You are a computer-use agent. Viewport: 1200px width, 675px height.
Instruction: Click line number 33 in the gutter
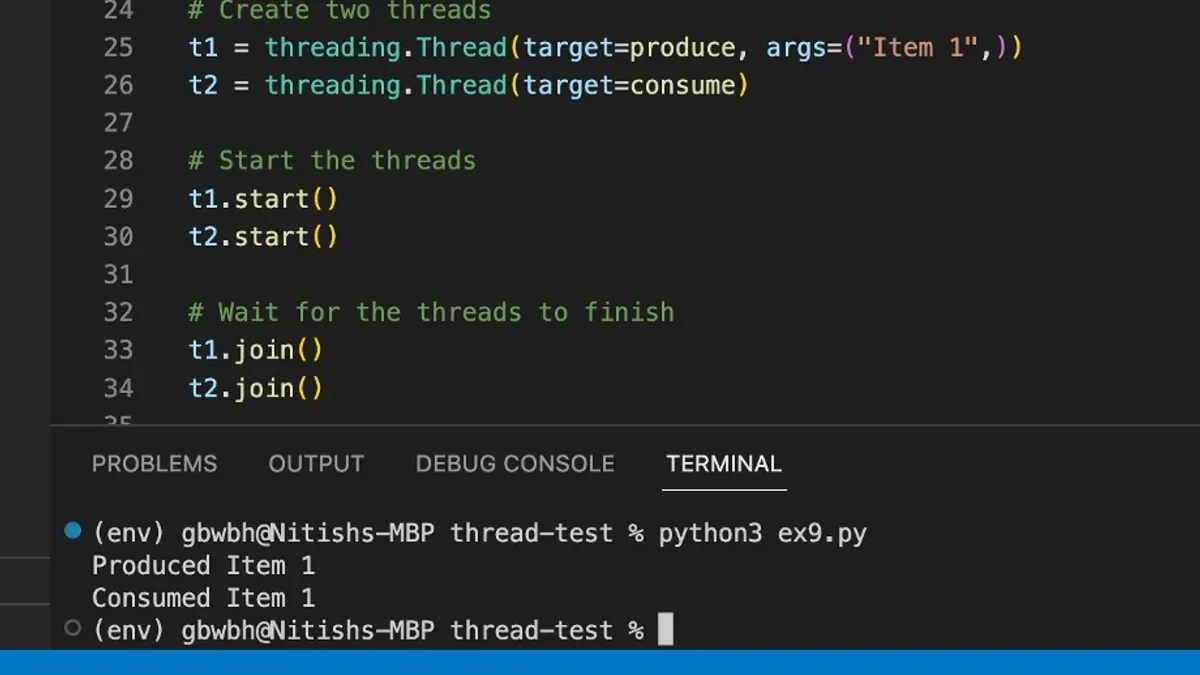point(118,350)
